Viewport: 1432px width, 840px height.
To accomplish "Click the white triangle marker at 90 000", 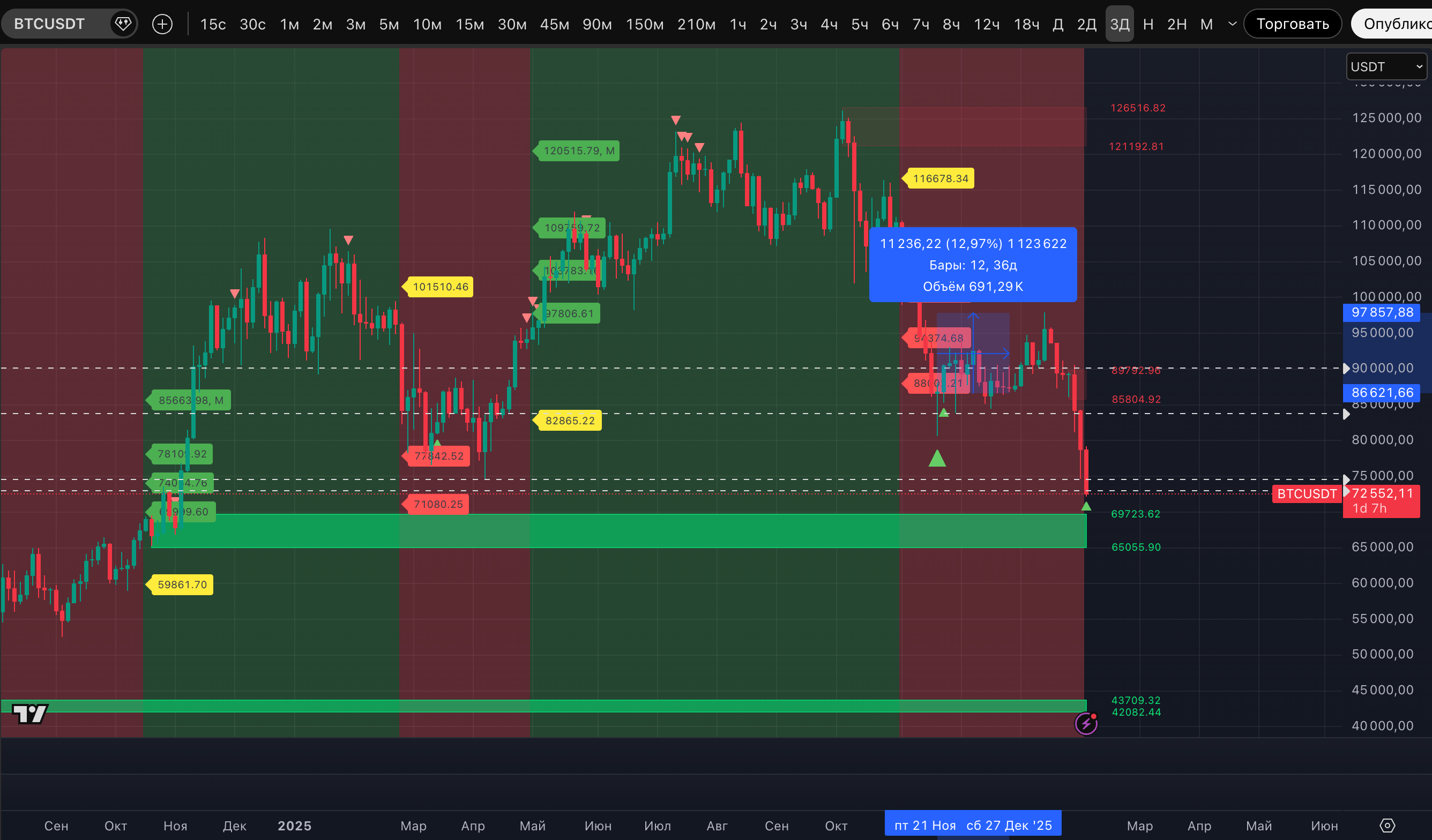I will pos(1346,369).
